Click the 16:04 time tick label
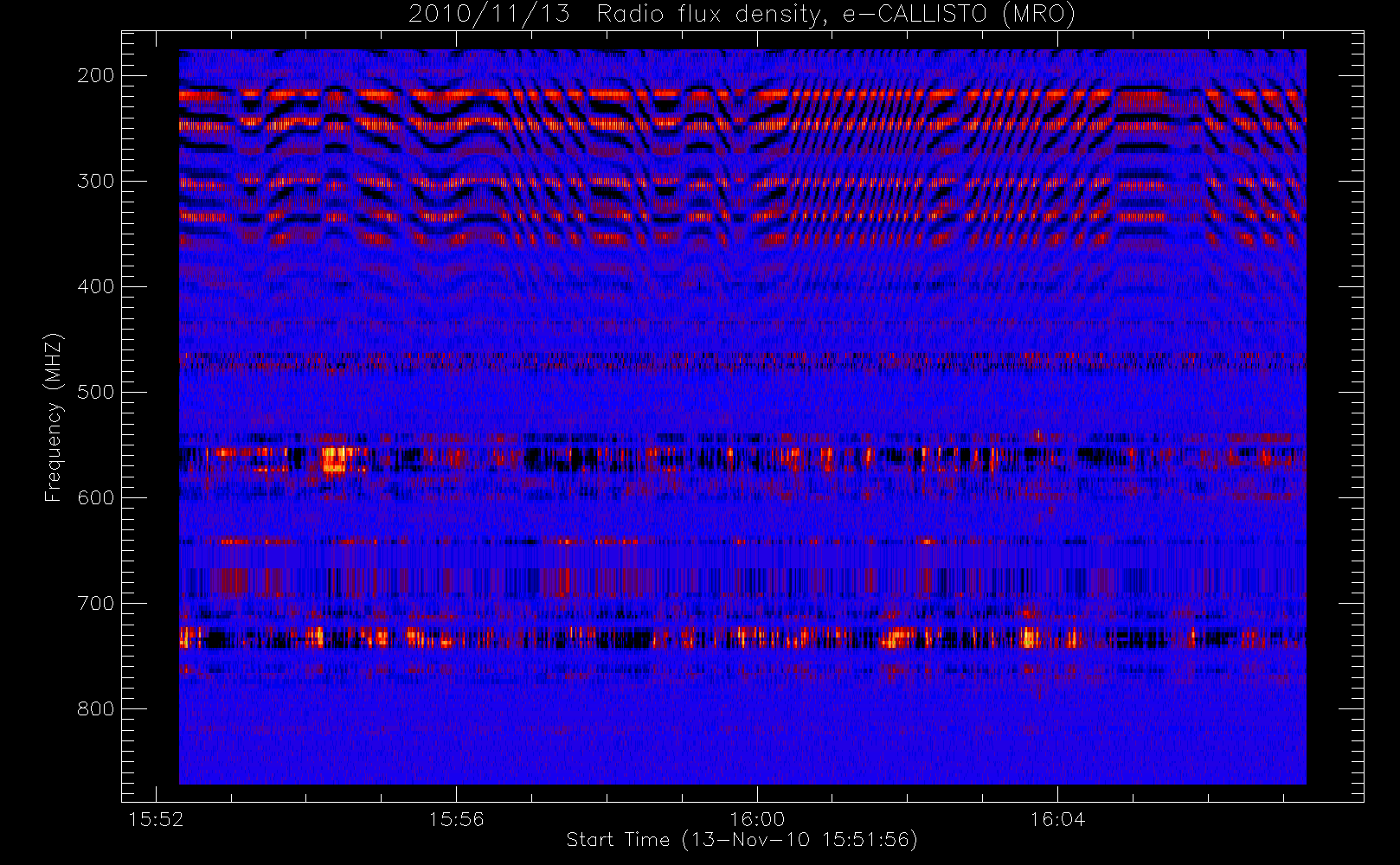The width and height of the screenshot is (1400, 865). tap(1057, 819)
